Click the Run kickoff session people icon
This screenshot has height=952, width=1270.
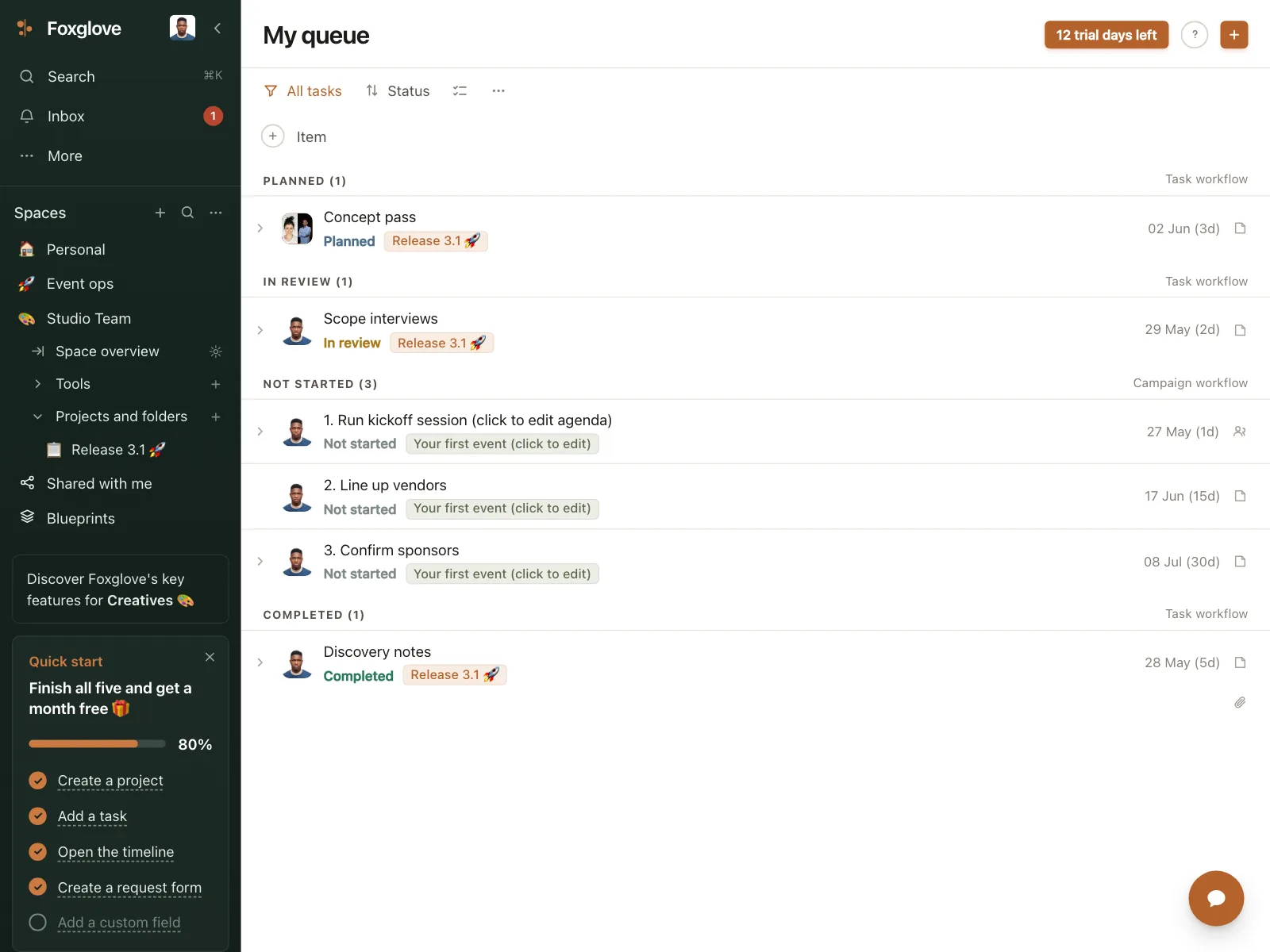1240,432
